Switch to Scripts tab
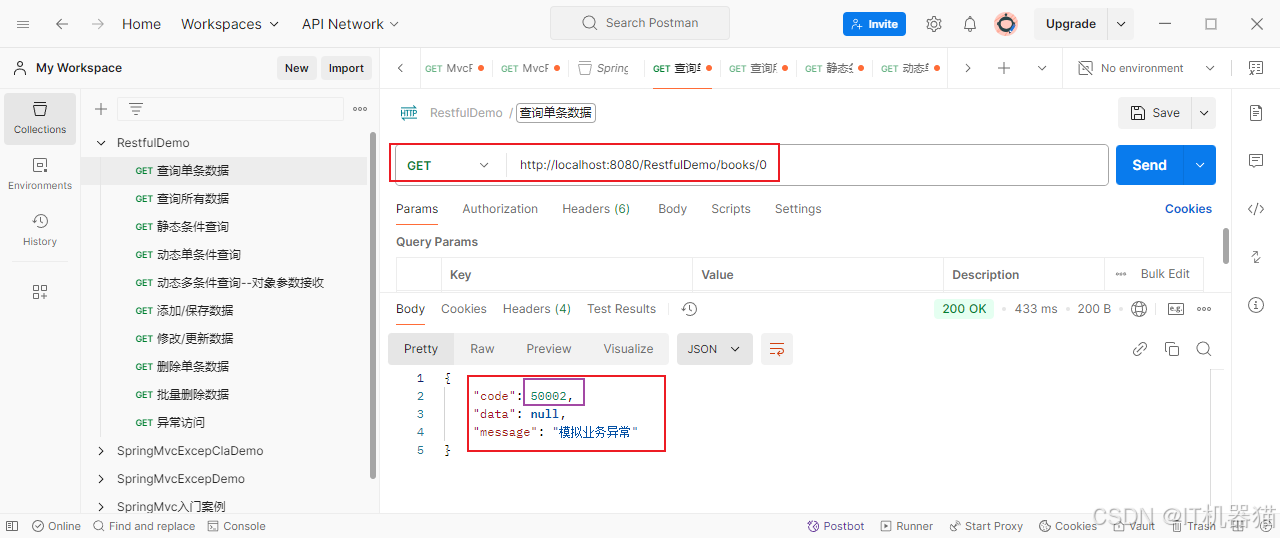 point(731,209)
